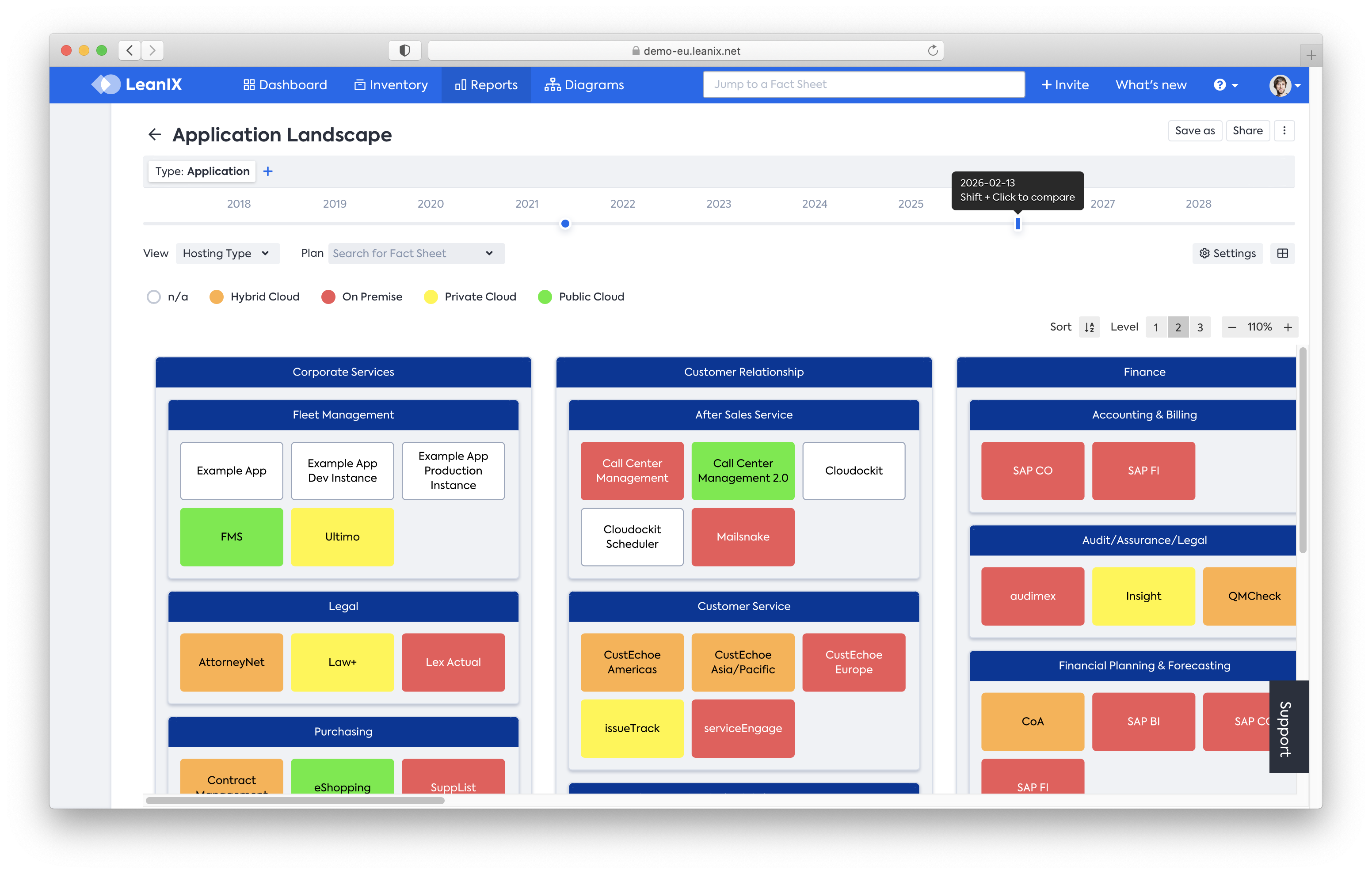Screen dimensions: 1372x874
Task: Open the QMCheck tile
Action: (x=1250, y=596)
